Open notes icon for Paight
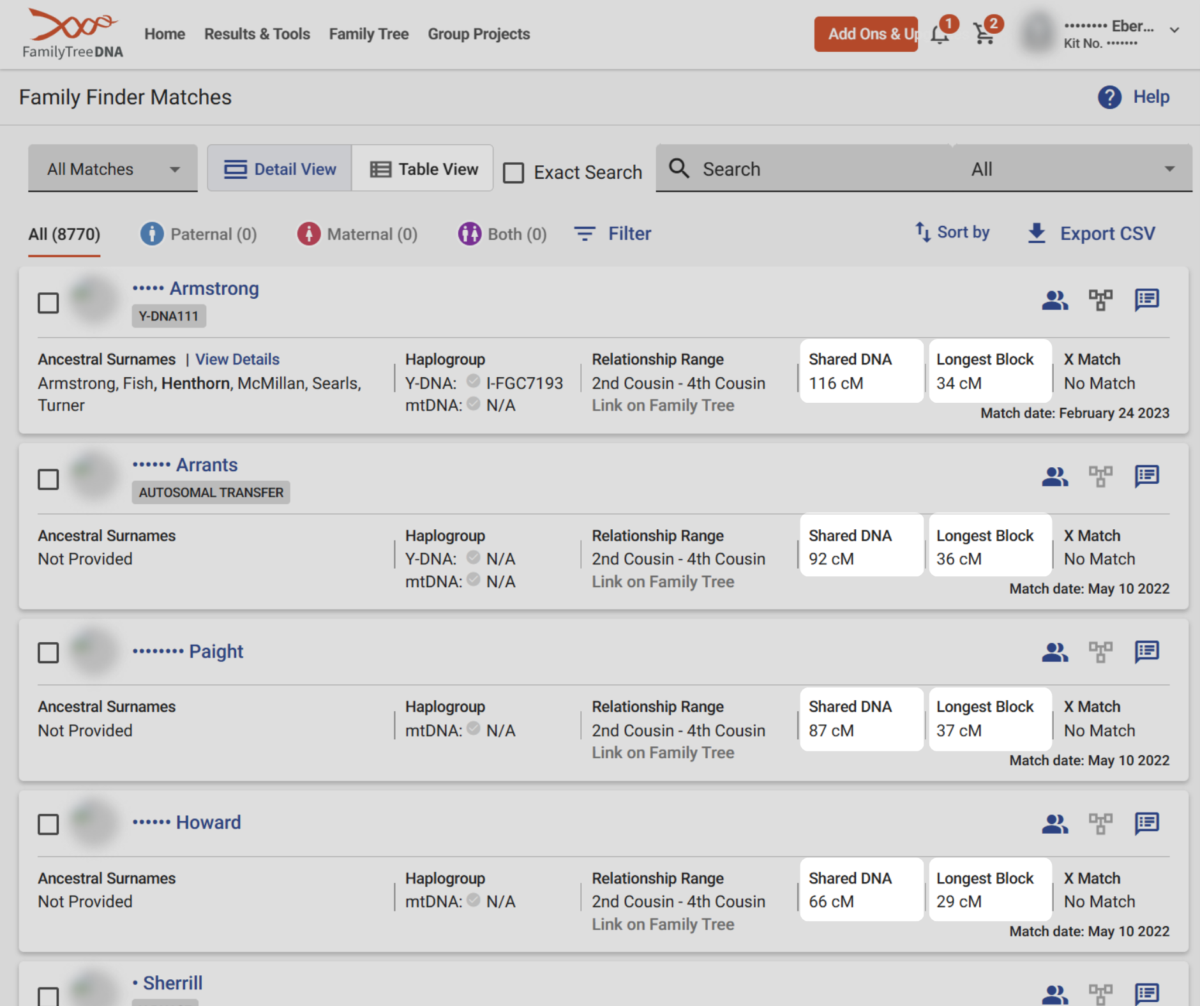The height and width of the screenshot is (1006, 1200). coord(1147,653)
